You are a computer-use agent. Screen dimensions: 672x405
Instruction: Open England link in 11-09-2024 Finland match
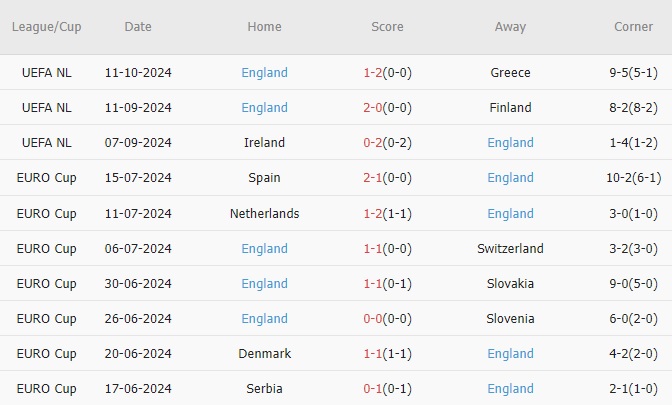pos(264,108)
